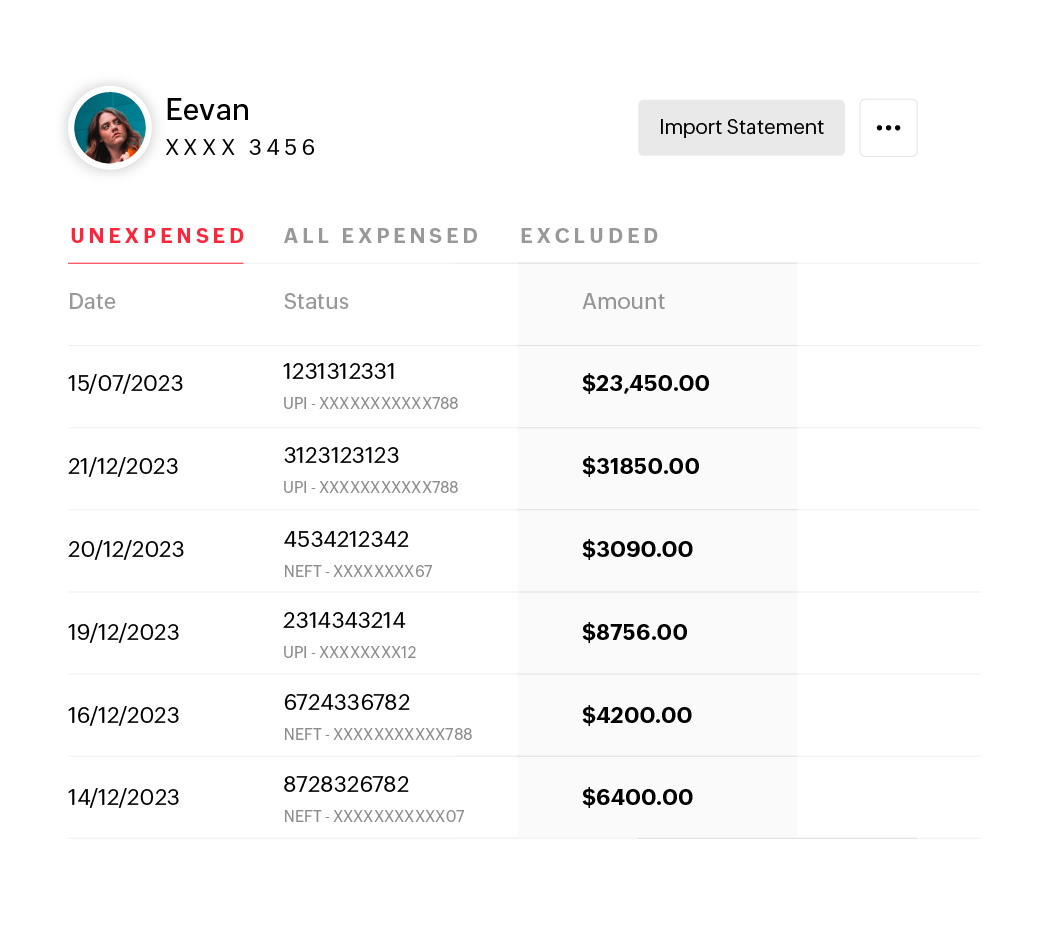Screen dimensions: 1049x925
Task: Select NEFT transaction 4534212342
Action: 346,539
